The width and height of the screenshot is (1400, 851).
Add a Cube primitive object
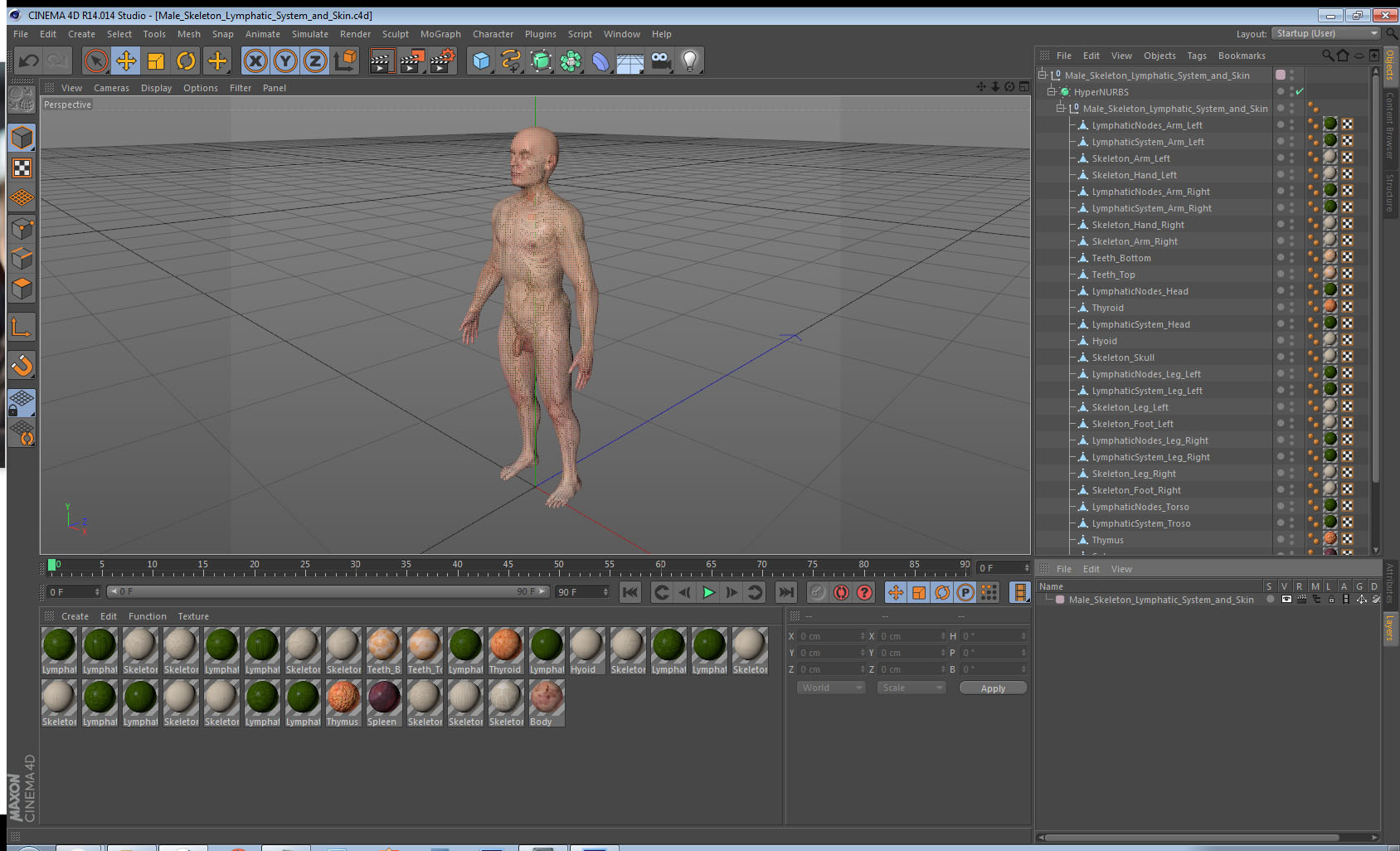click(x=481, y=61)
